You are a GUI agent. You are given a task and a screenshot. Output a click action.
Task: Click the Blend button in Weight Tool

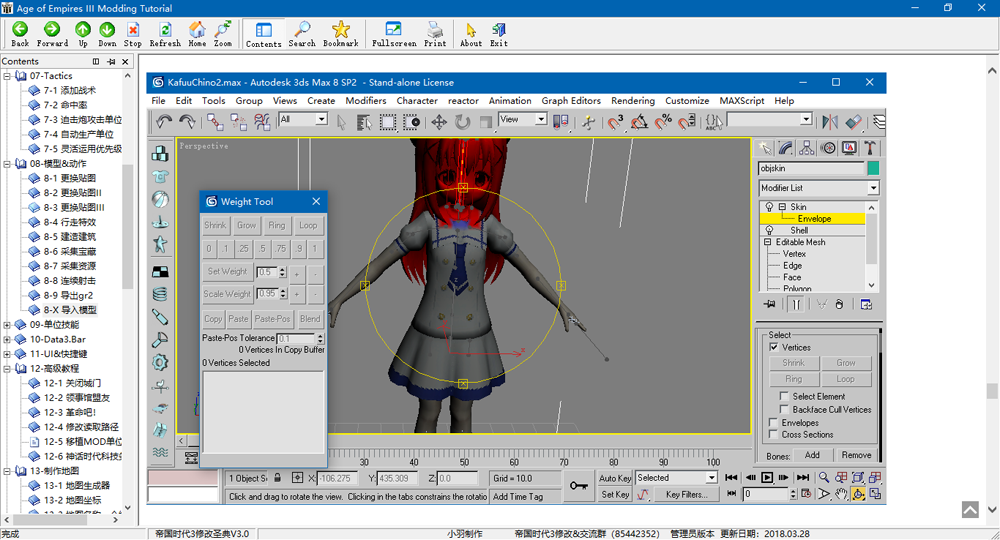pos(310,319)
